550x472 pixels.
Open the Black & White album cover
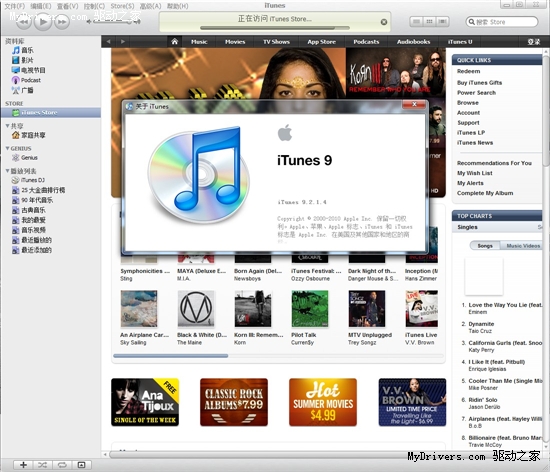click(196, 309)
